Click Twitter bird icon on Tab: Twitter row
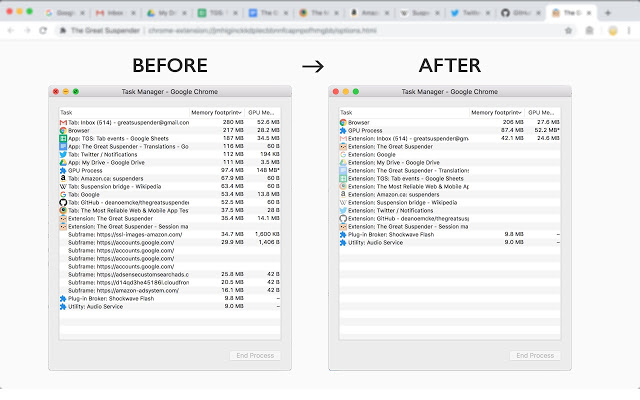This screenshot has height=400, width=640. (x=63, y=154)
